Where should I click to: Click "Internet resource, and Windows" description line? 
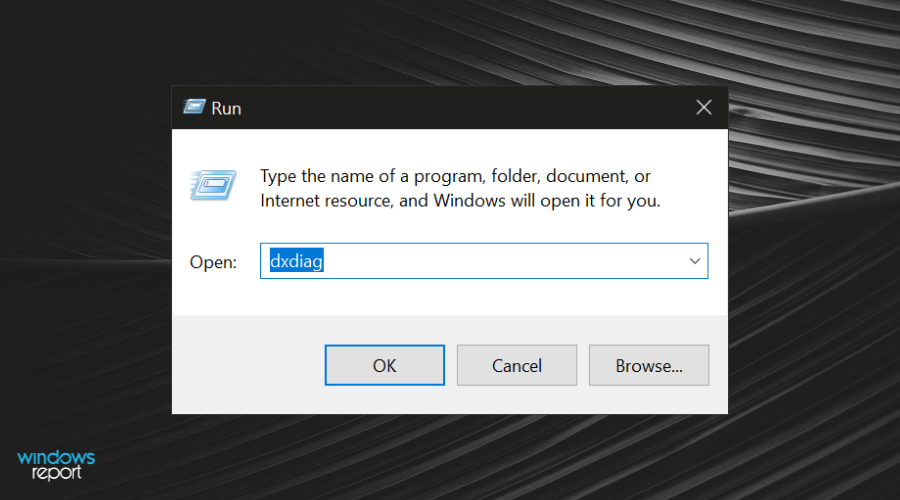pyautogui.click(x=383, y=200)
